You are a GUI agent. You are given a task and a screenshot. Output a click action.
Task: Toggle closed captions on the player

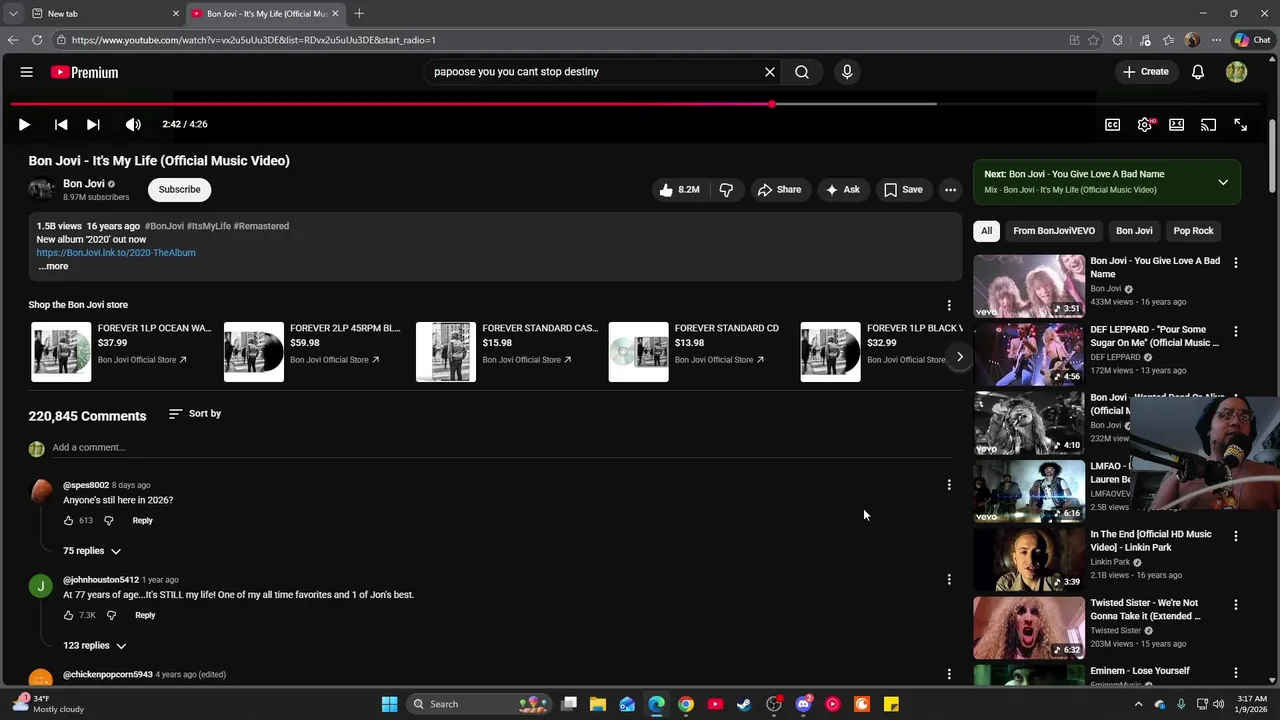[x=1112, y=125]
